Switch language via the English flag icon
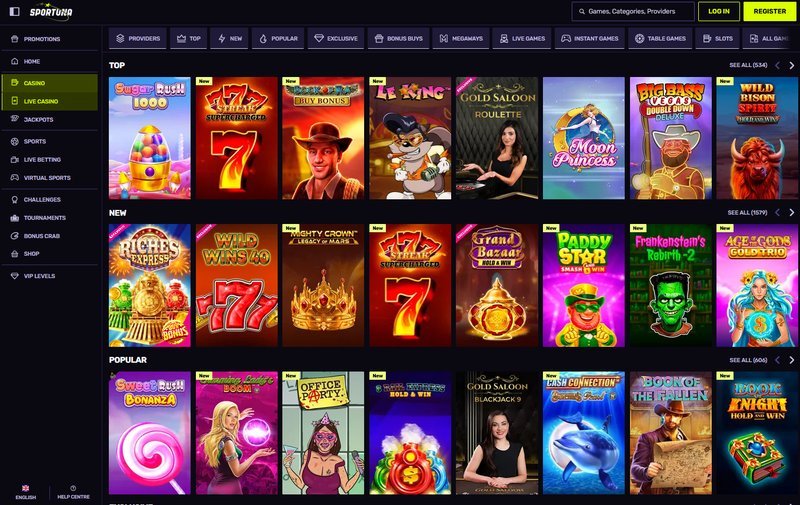The image size is (800, 505). 26,488
